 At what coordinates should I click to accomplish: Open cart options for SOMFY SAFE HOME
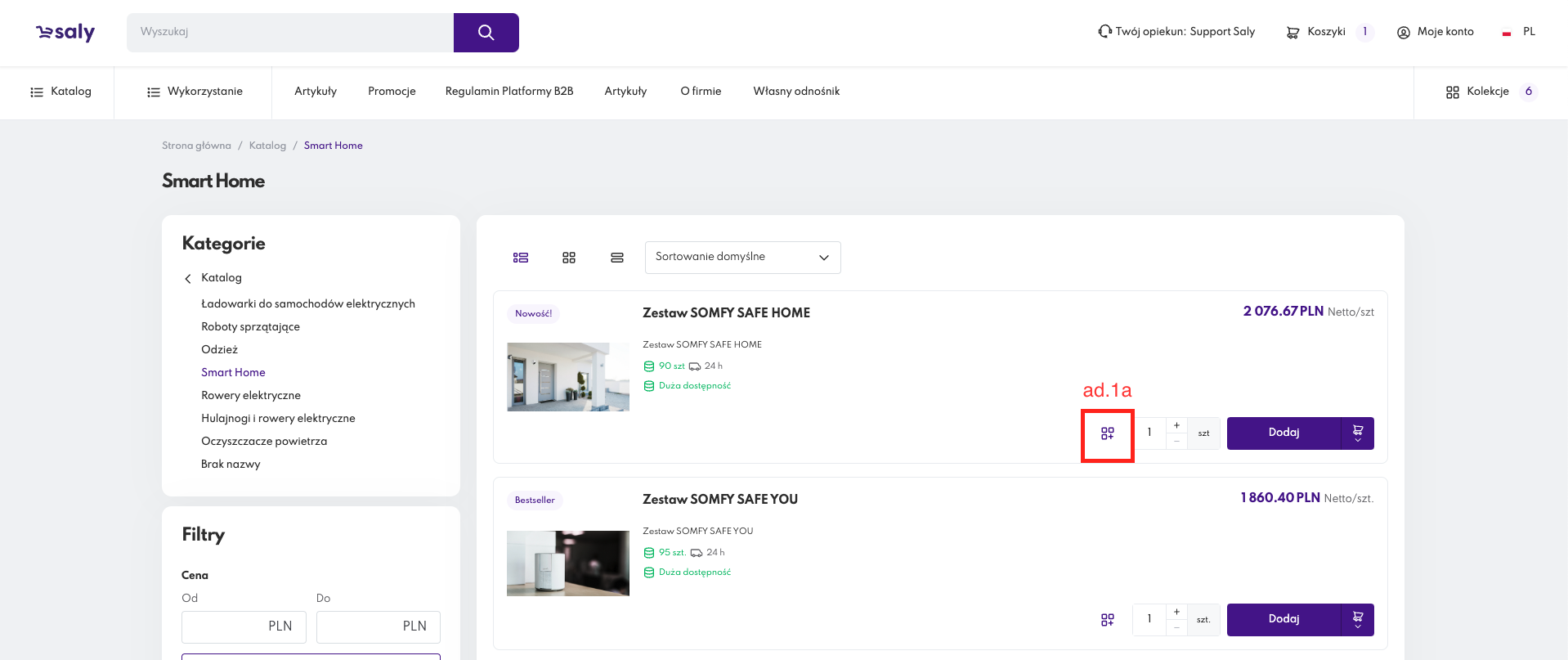1357,433
